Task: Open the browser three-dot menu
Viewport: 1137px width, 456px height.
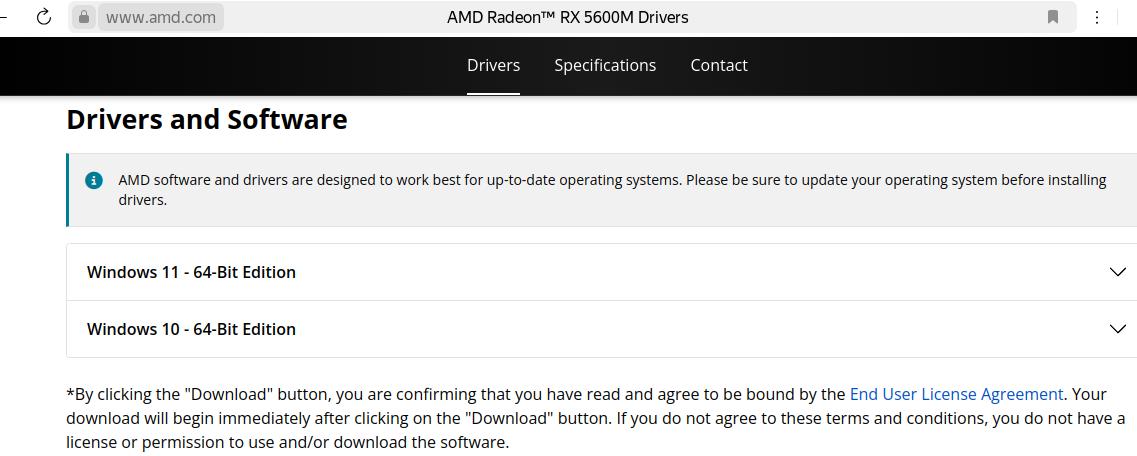Action: coord(1097,17)
